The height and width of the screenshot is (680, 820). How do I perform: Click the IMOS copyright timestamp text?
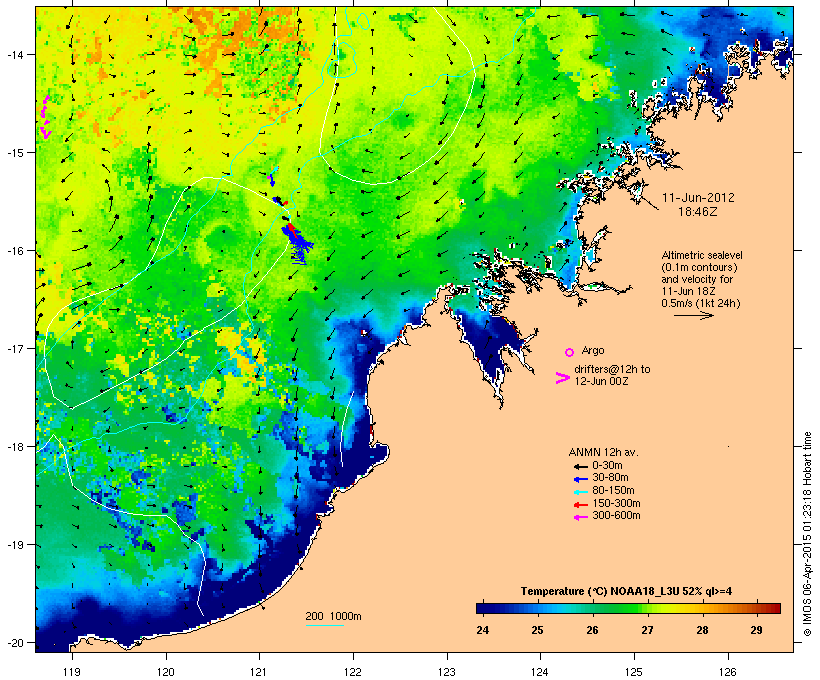click(807, 534)
